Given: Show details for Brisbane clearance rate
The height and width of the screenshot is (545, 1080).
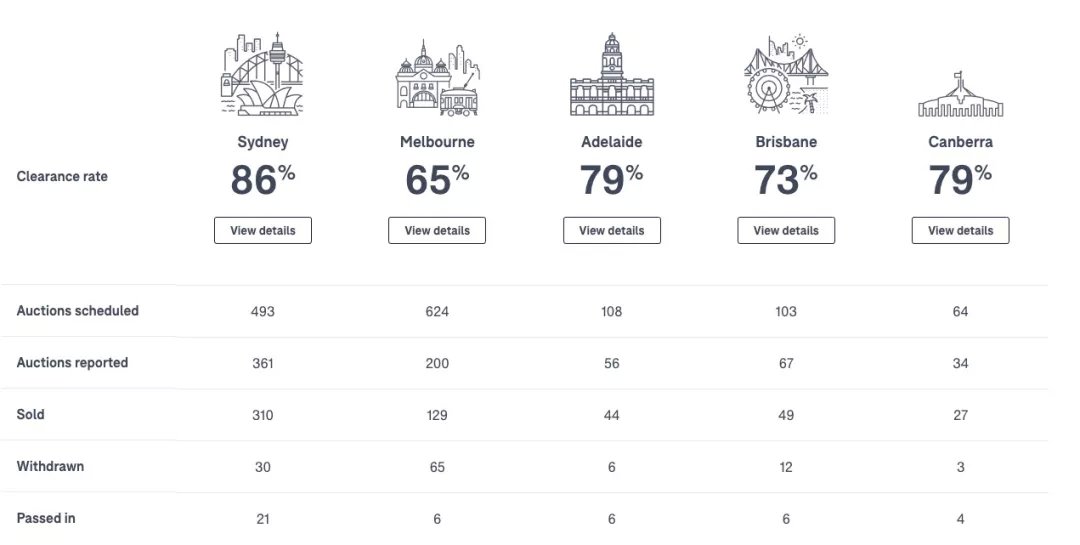Looking at the screenshot, I should pos(786,231).
